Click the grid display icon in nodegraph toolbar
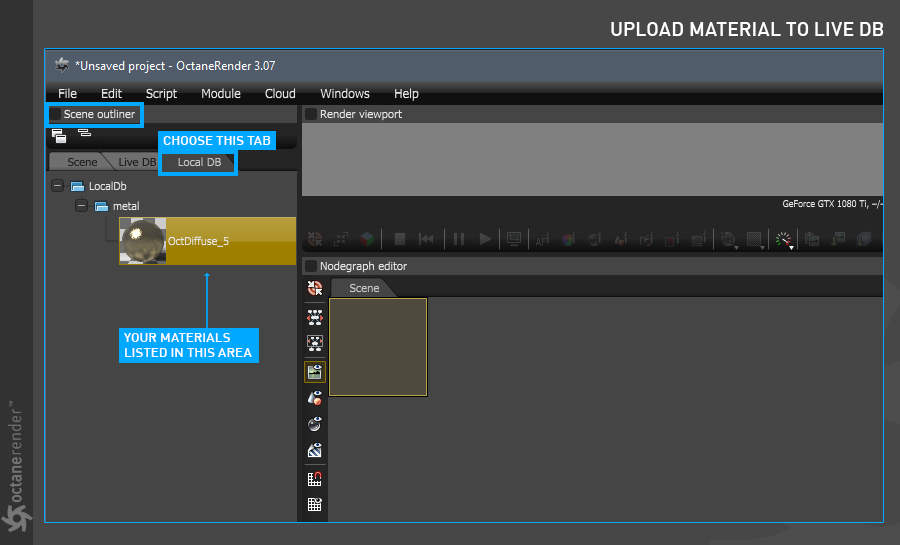900x545 pixels. point(315,504)
